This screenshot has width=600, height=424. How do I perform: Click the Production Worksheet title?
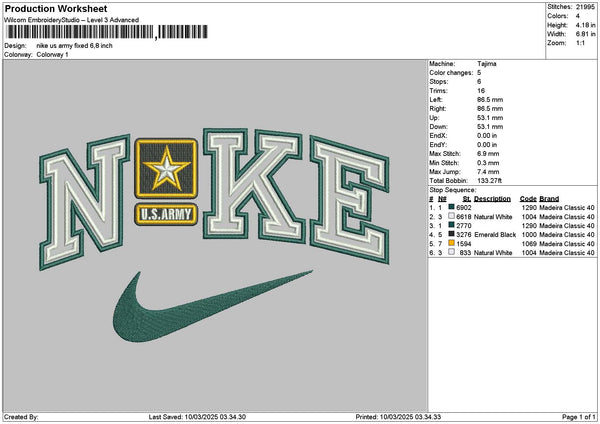56,8
